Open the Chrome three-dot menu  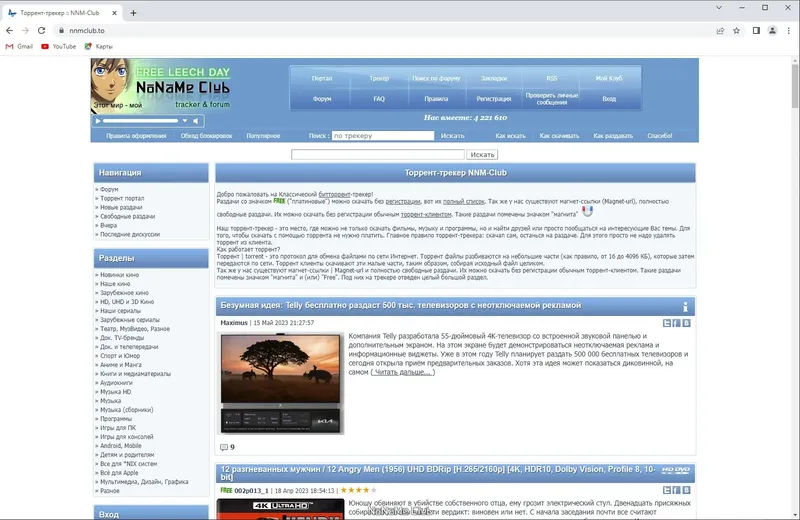[x=788, y=31]
